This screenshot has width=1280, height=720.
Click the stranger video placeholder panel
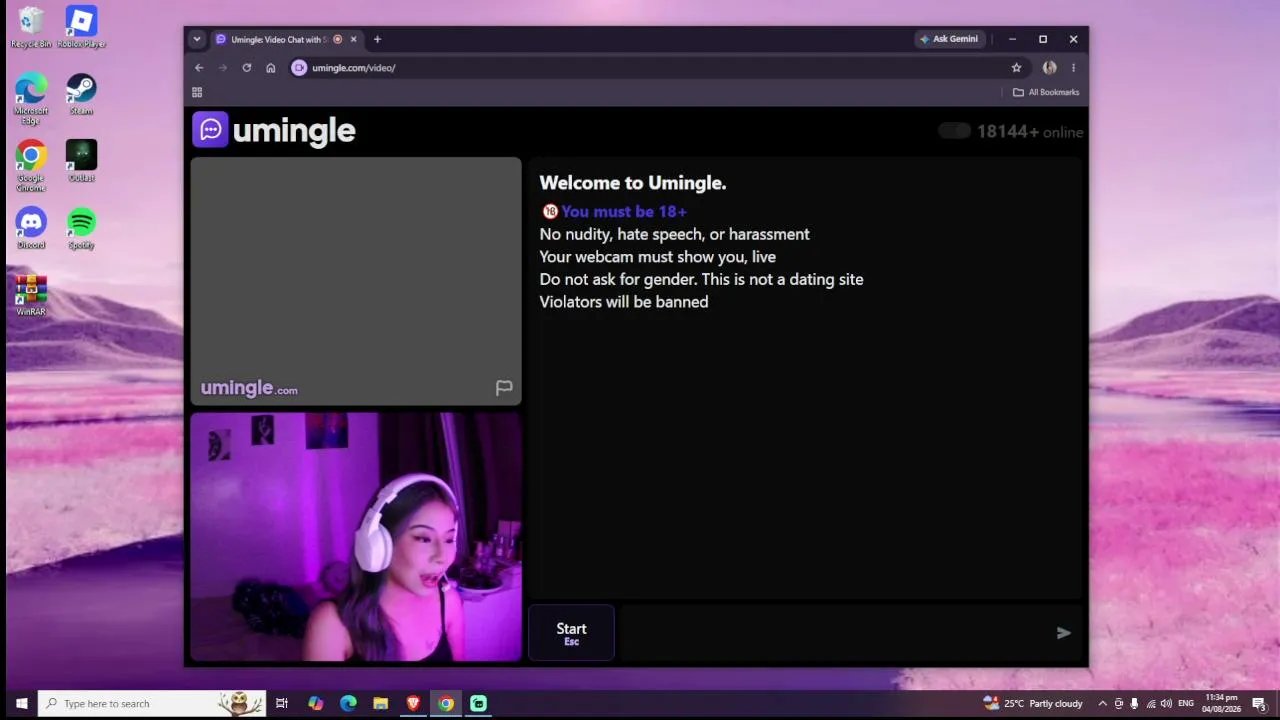point(356,281)
